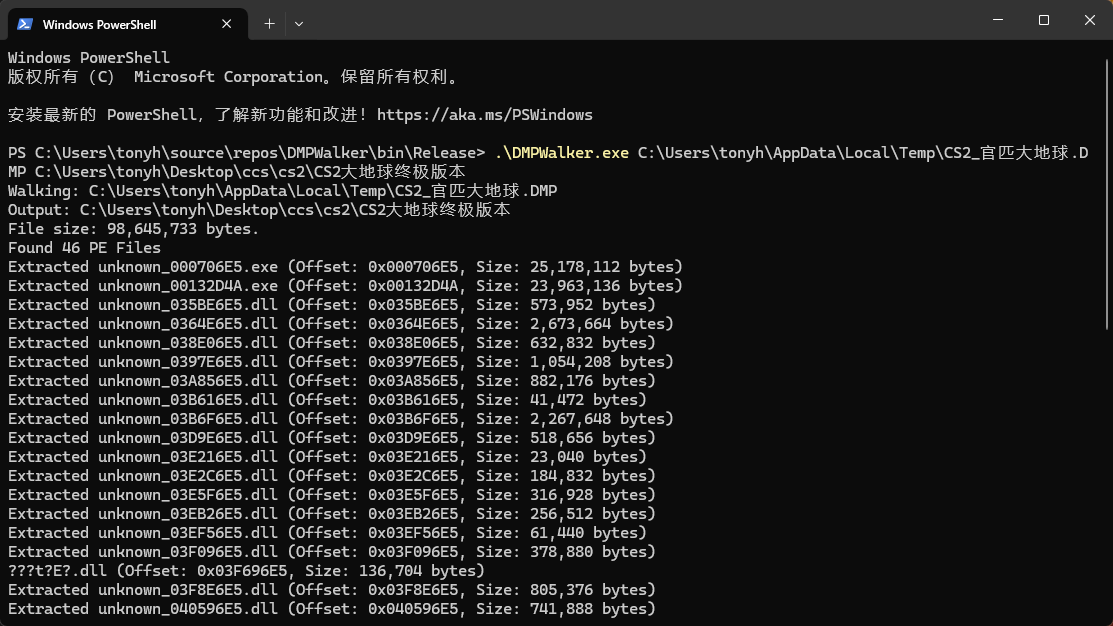Expand the new tab profile dropdown
The width and height of the screenshot is (1113, 626).
299,24
